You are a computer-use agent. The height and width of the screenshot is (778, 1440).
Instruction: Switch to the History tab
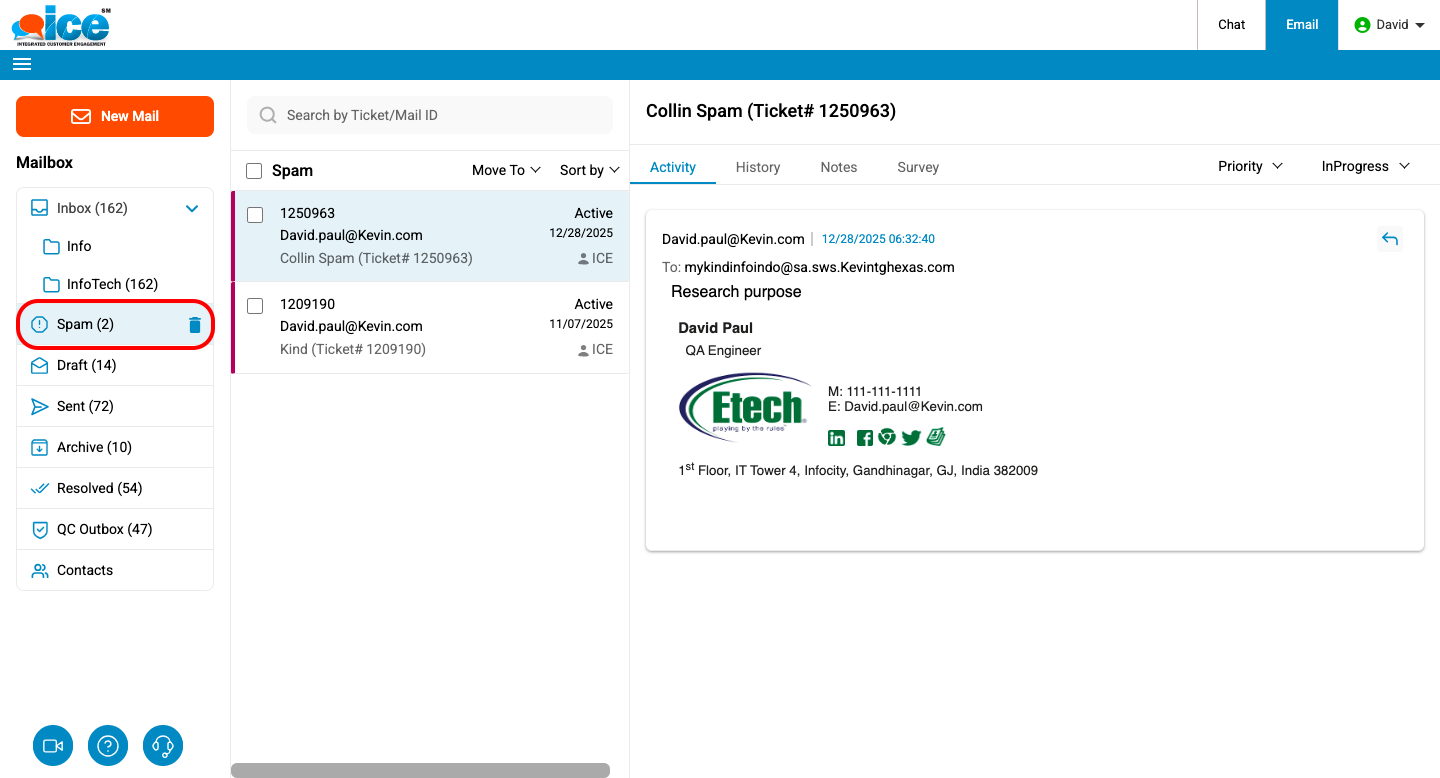(x=758, y=167)
